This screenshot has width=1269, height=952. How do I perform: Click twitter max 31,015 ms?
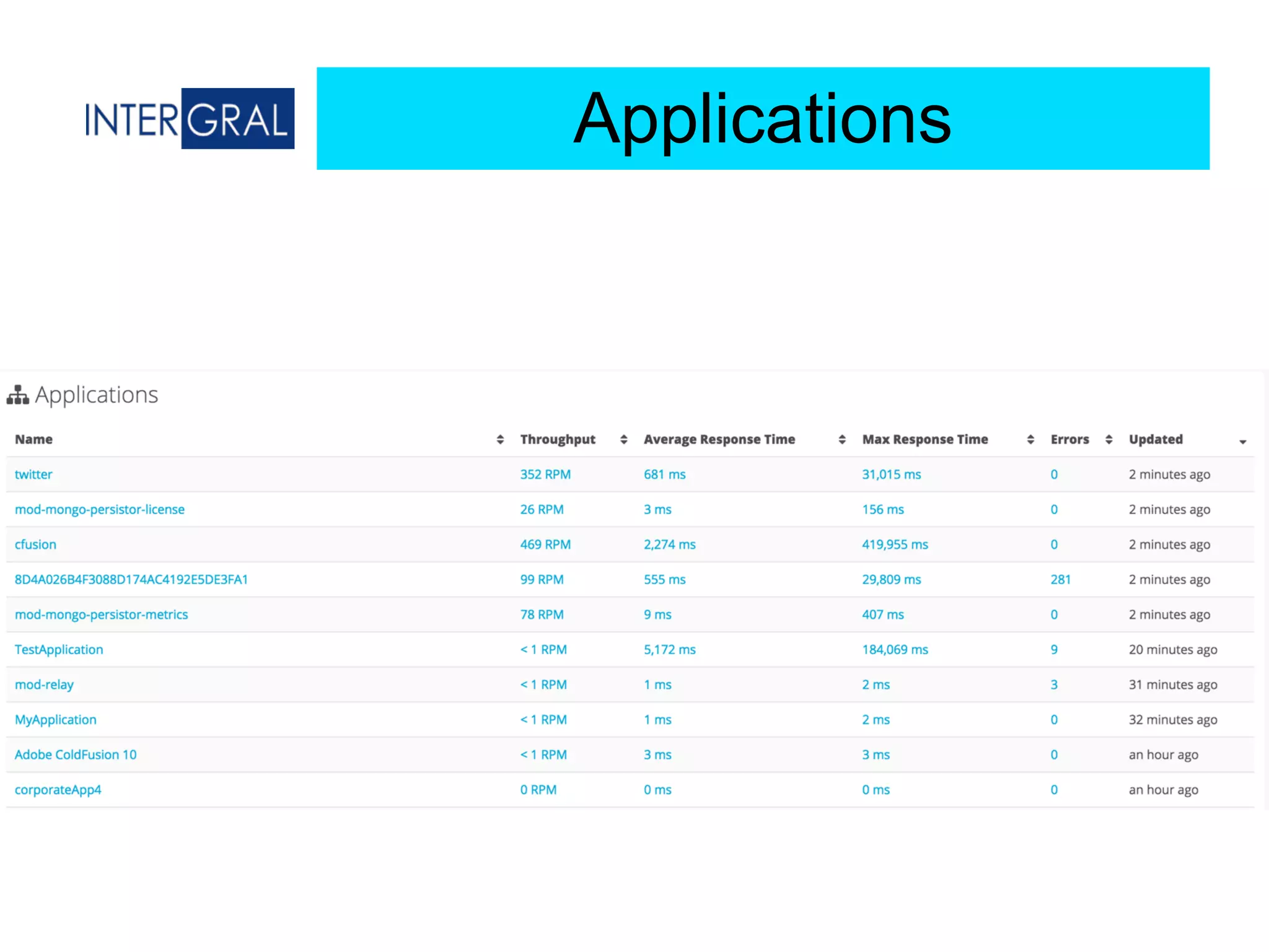pos(891,474)
